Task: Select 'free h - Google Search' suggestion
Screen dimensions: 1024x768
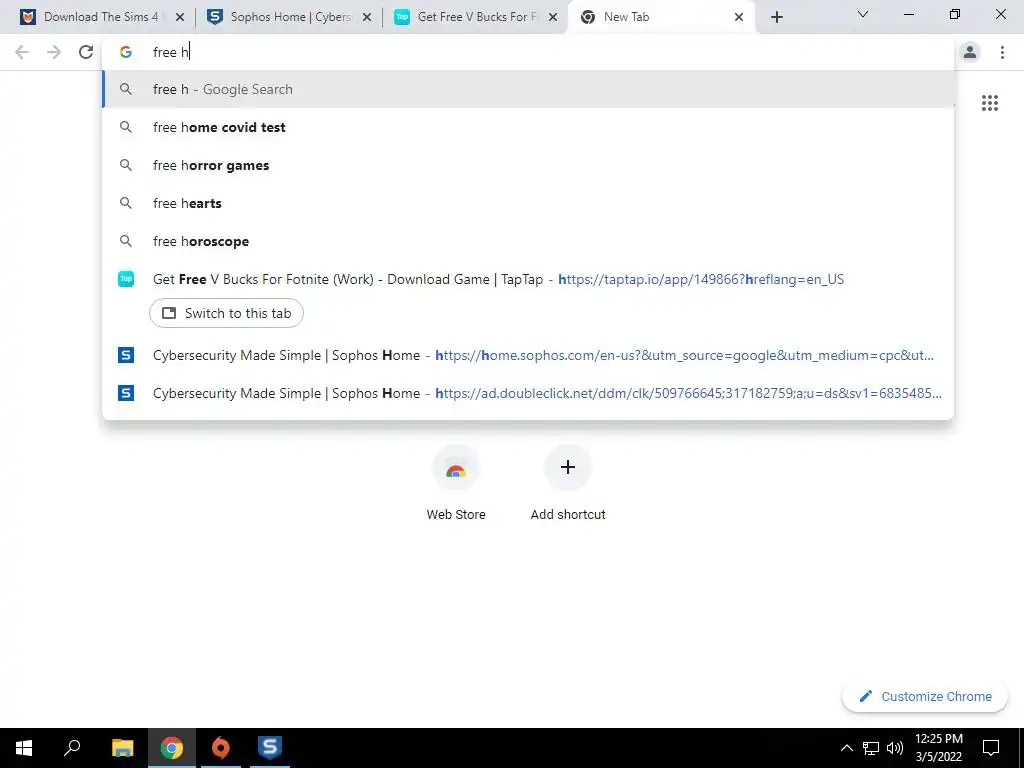Action: pyautogui.click(x=528, y=89)
